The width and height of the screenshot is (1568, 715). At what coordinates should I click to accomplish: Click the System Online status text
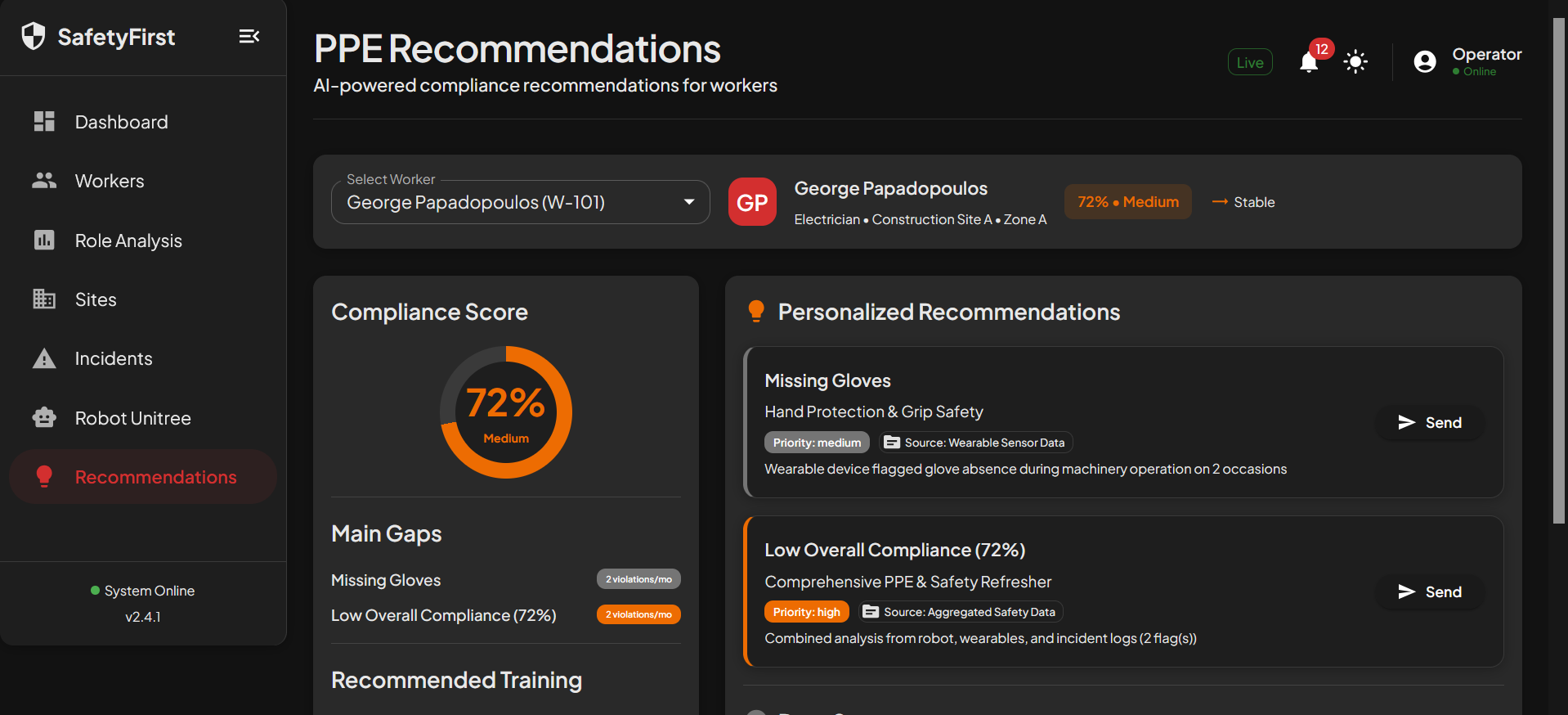[x=150, y=591]
